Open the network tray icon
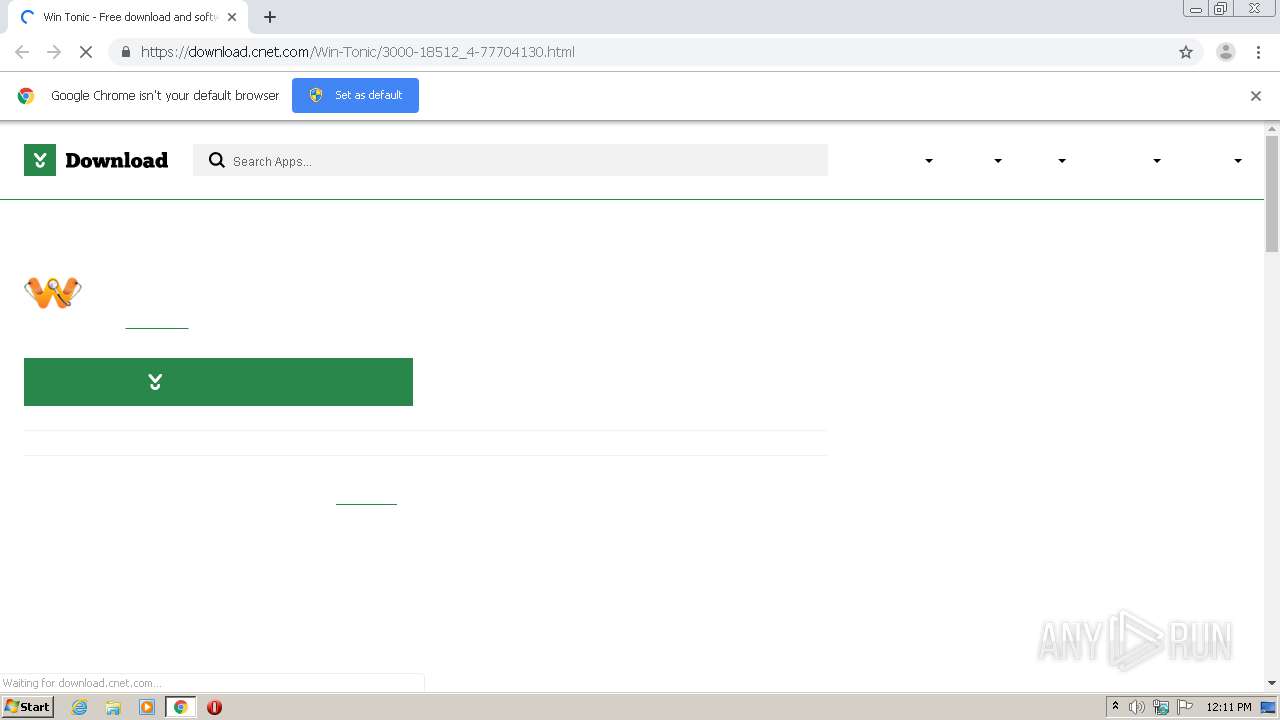Screen dimensions: 1280x720 click(x=1161, y=707)
